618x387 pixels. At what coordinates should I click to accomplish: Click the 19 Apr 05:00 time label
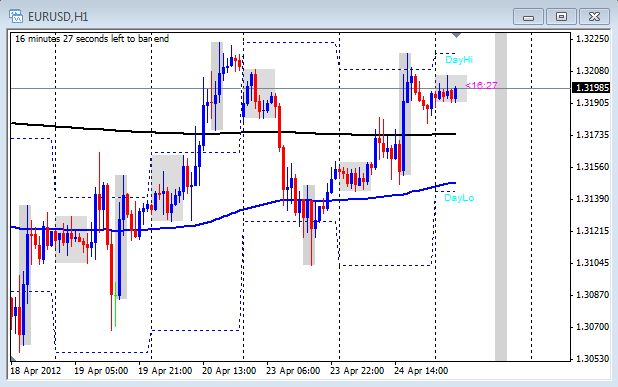tap(101, 371)
